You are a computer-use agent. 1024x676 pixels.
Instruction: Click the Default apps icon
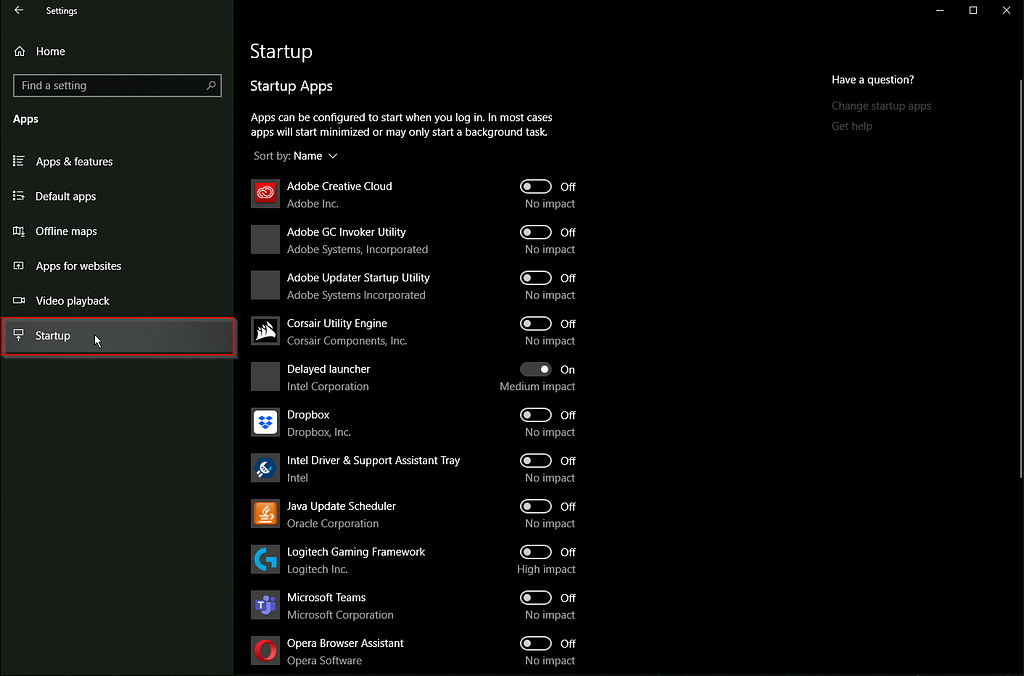coord(19,196)
